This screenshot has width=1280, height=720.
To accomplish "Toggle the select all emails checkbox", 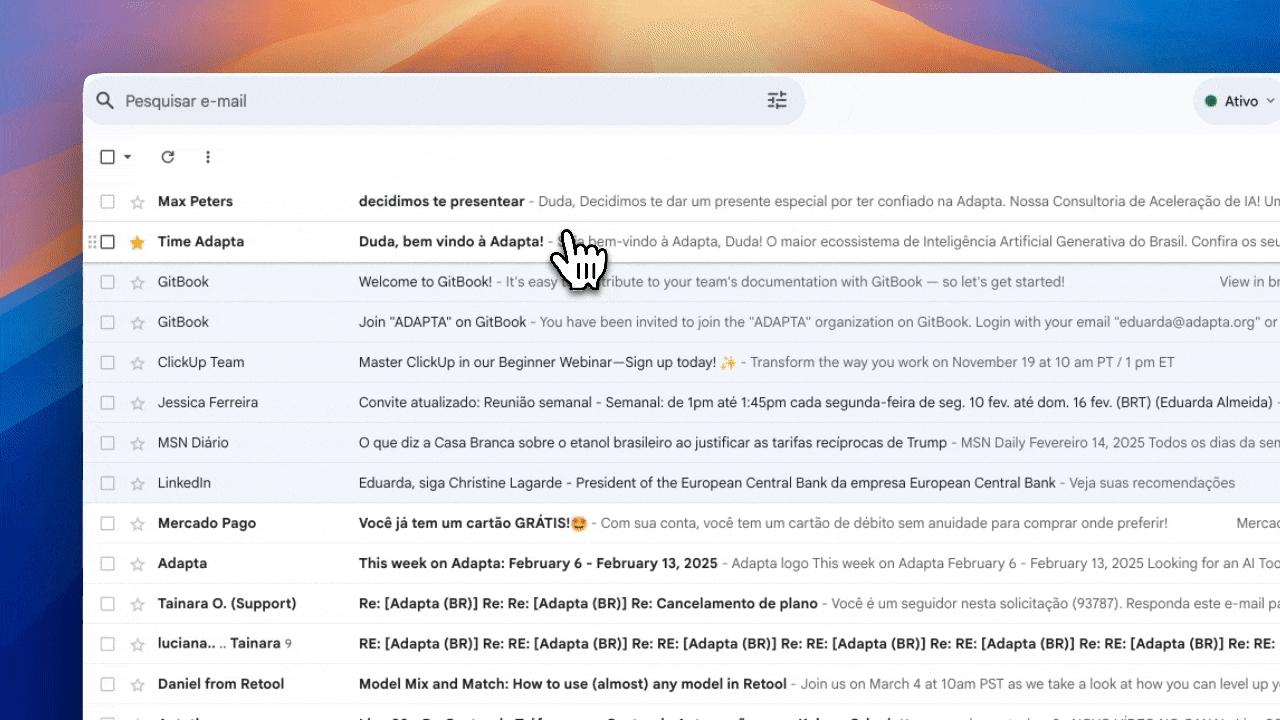I will [108, 157].
